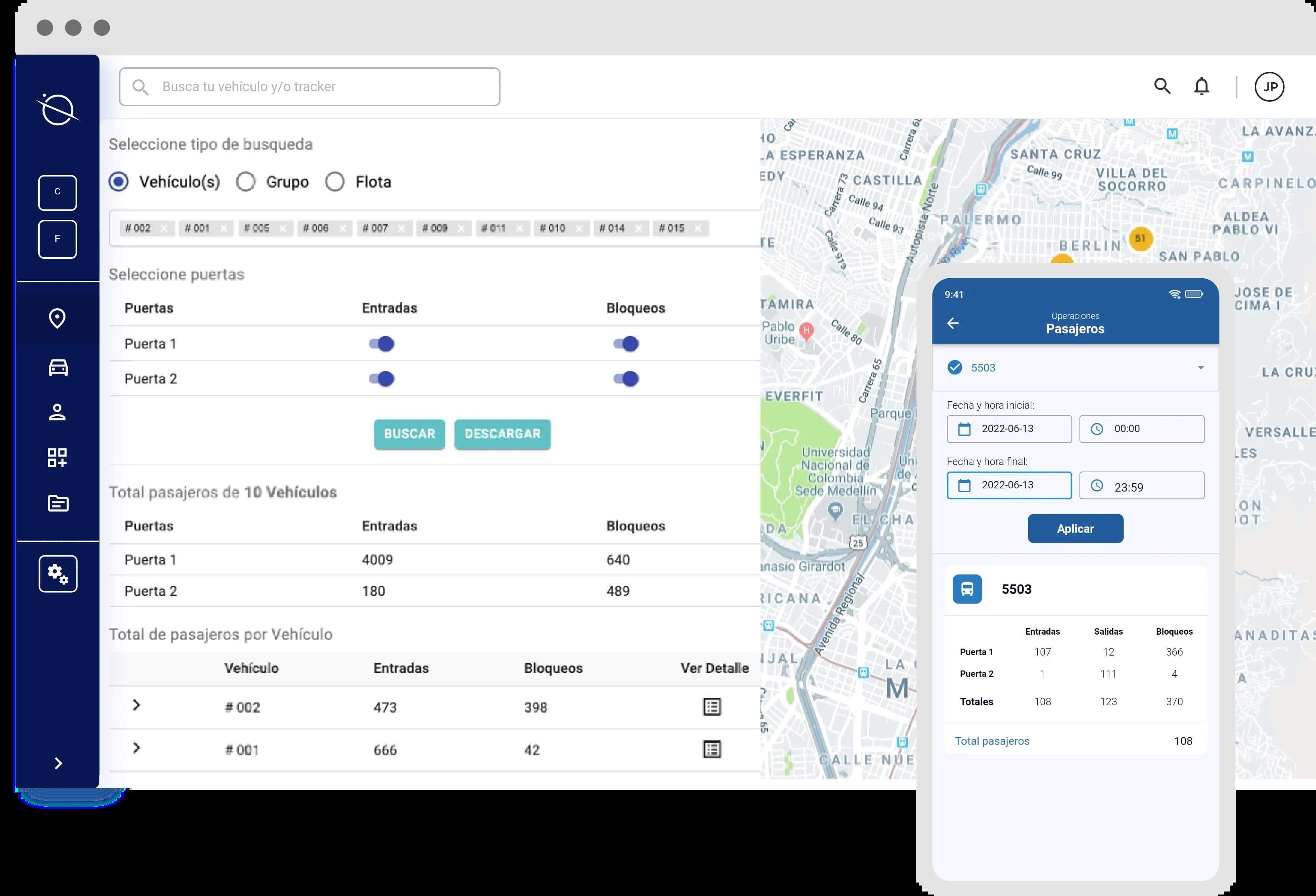This screenshot has width=1316, height=896.
Task: Remove the # 011 vehicle chip
Action: click(x=520, y=228)
